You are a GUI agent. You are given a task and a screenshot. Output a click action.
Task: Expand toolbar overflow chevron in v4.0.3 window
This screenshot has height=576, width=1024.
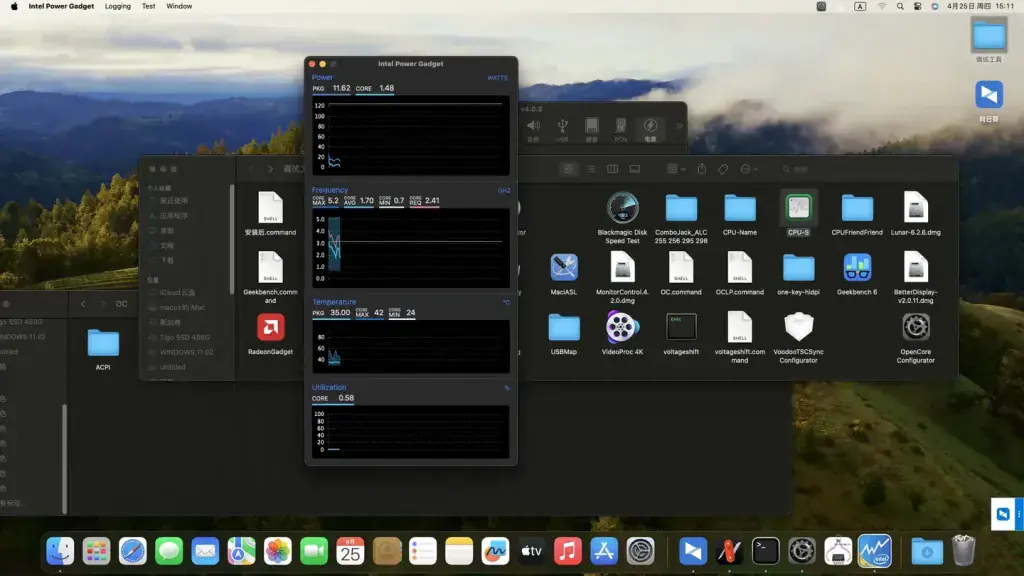pyautogui.click(x=679, y=125)
